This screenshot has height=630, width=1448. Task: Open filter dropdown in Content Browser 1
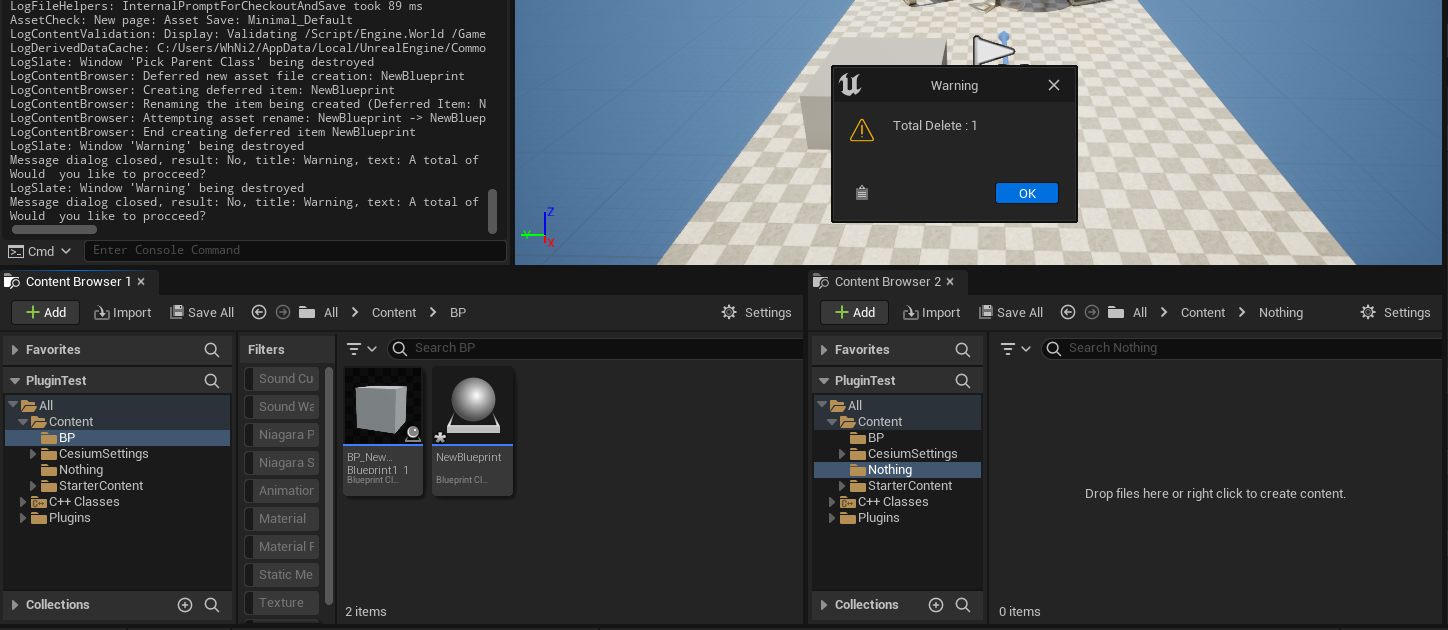[361, 349]
